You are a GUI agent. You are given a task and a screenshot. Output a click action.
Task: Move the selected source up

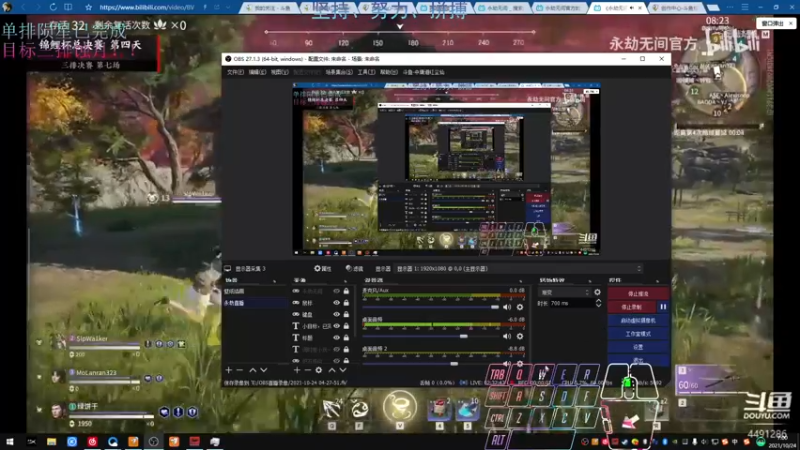point(332,370)
